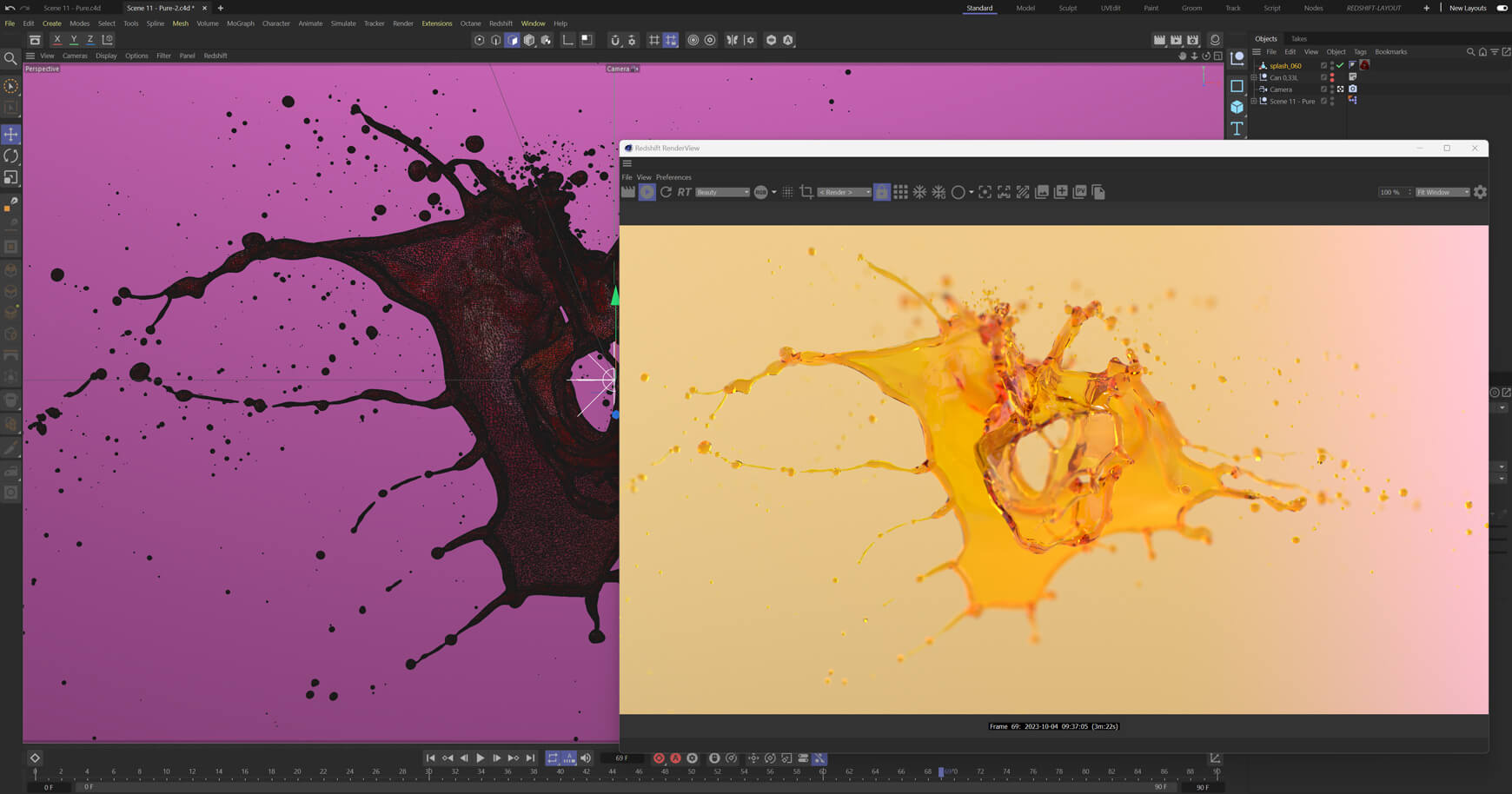Add a Cube primitive from the palette
The height and width of the screenshot is (794, 1512).
click(1237, 107)
